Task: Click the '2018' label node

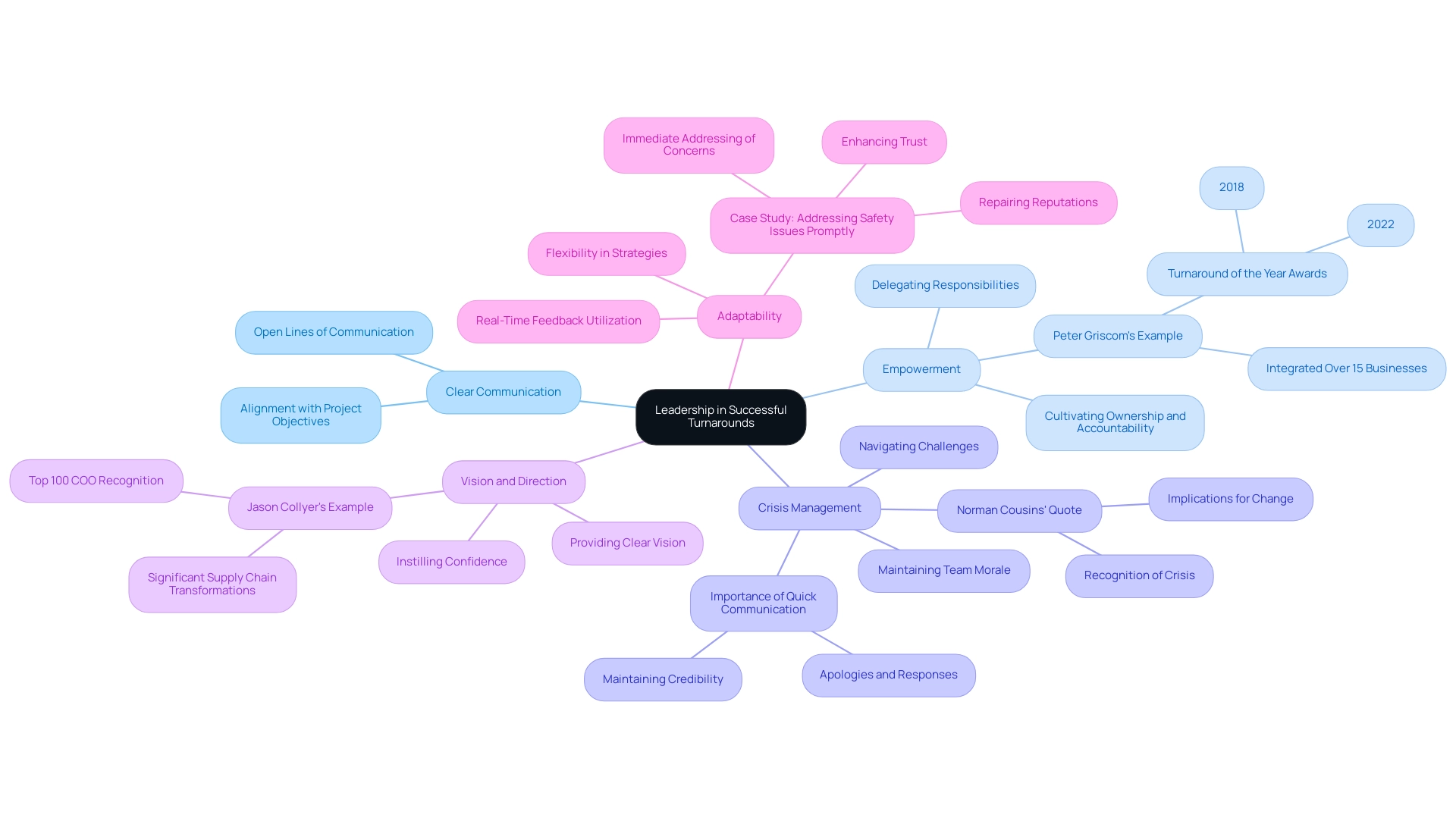Action: pos(1231,187)
